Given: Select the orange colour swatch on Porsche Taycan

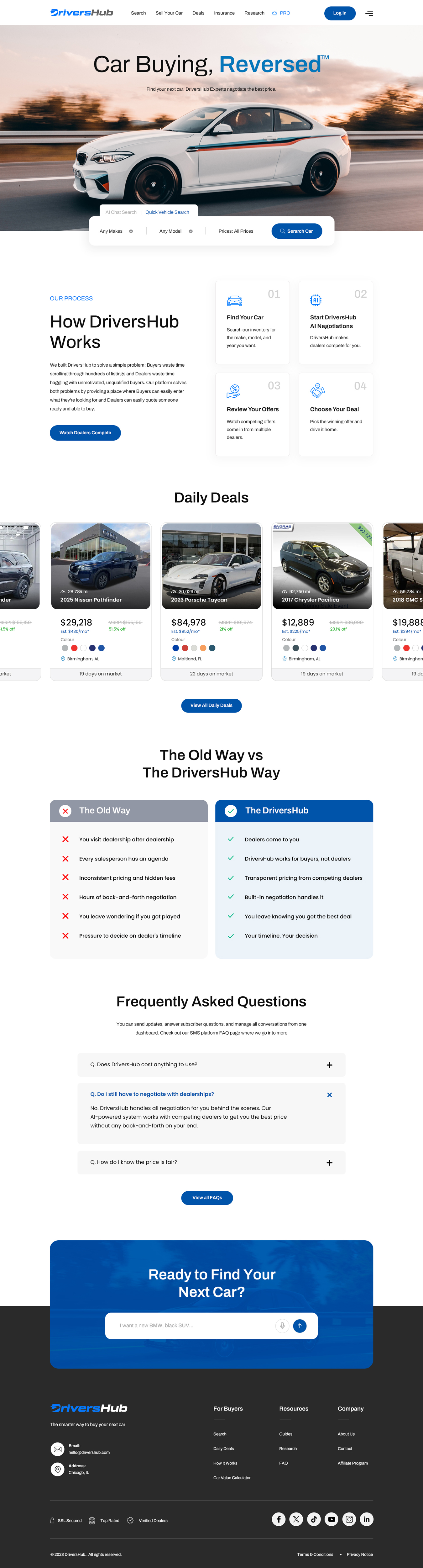Looking at the screenshot, I should click(x=203, y=648).
